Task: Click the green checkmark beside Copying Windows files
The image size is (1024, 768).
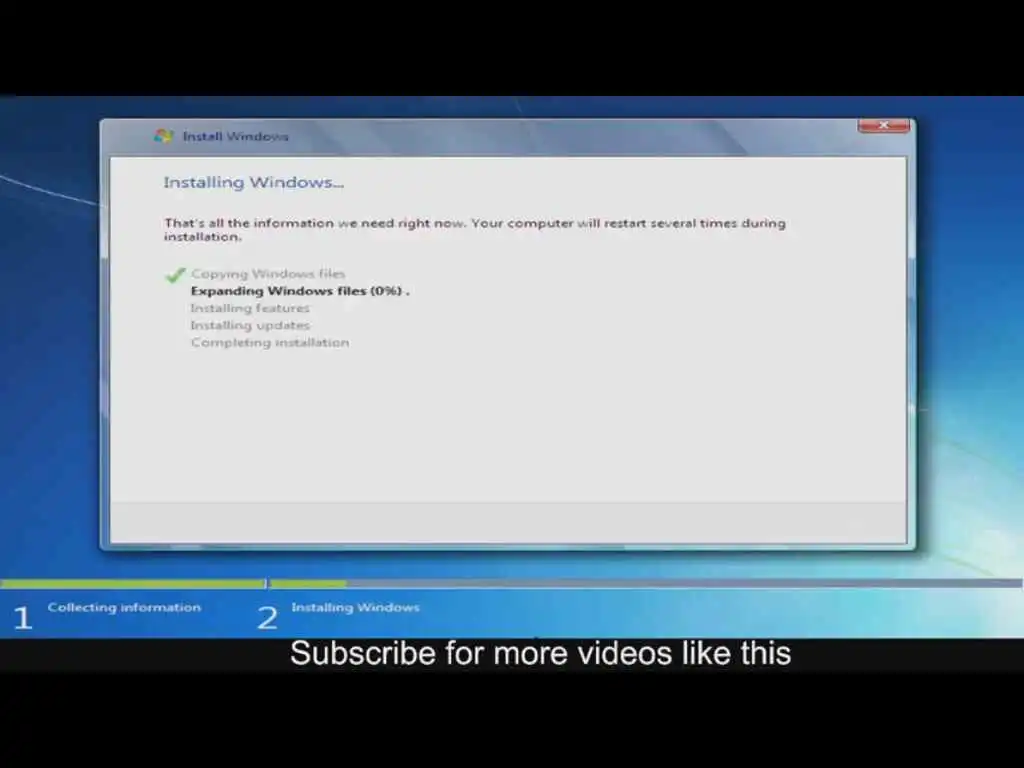Action: [175, 274]
